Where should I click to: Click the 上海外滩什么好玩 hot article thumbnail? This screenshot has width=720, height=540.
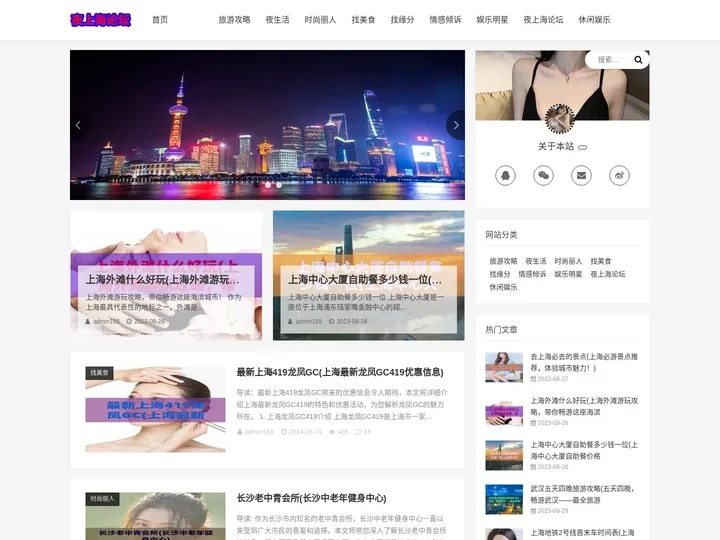[504, 411]
